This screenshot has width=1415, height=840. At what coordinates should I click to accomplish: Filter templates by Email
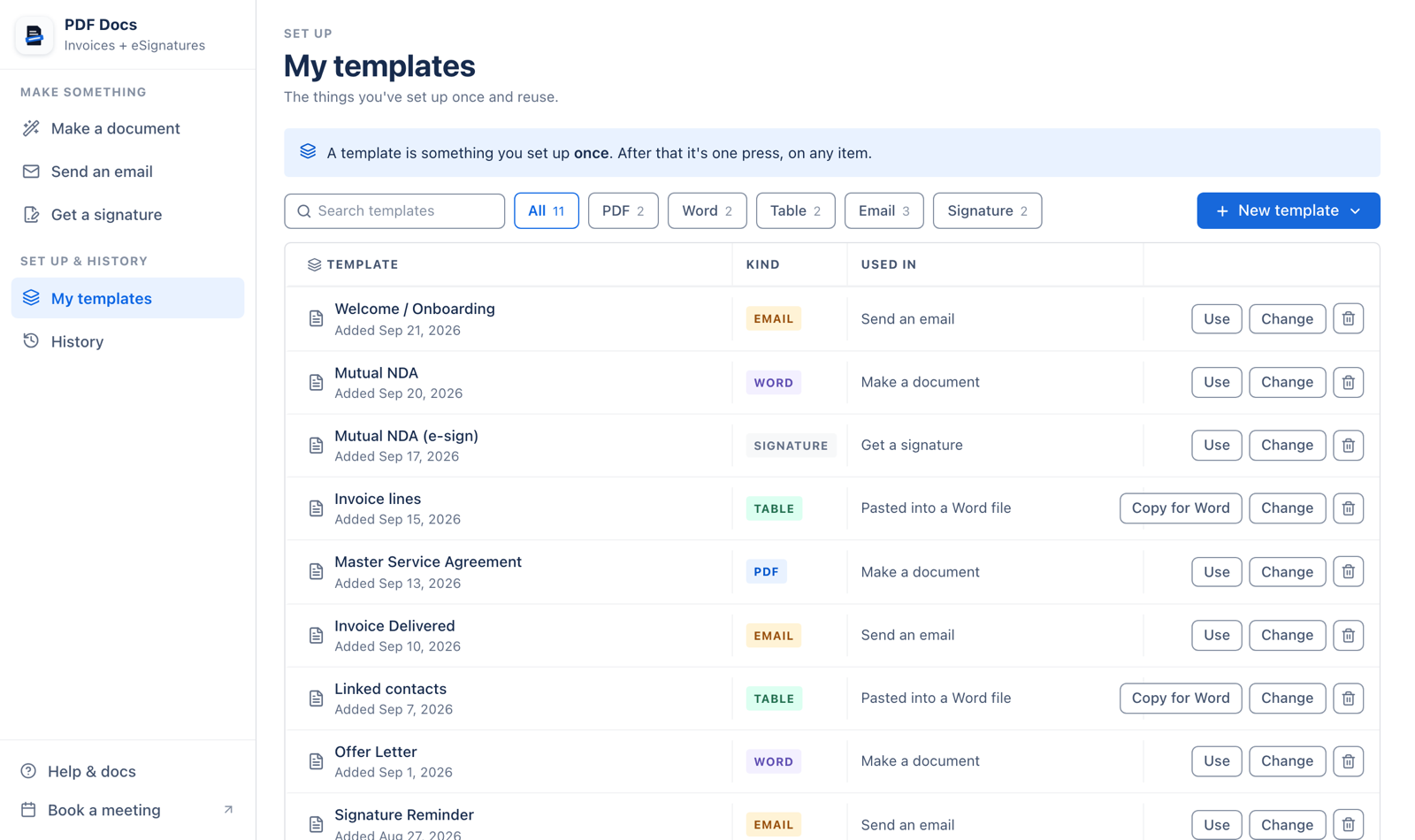883,210
